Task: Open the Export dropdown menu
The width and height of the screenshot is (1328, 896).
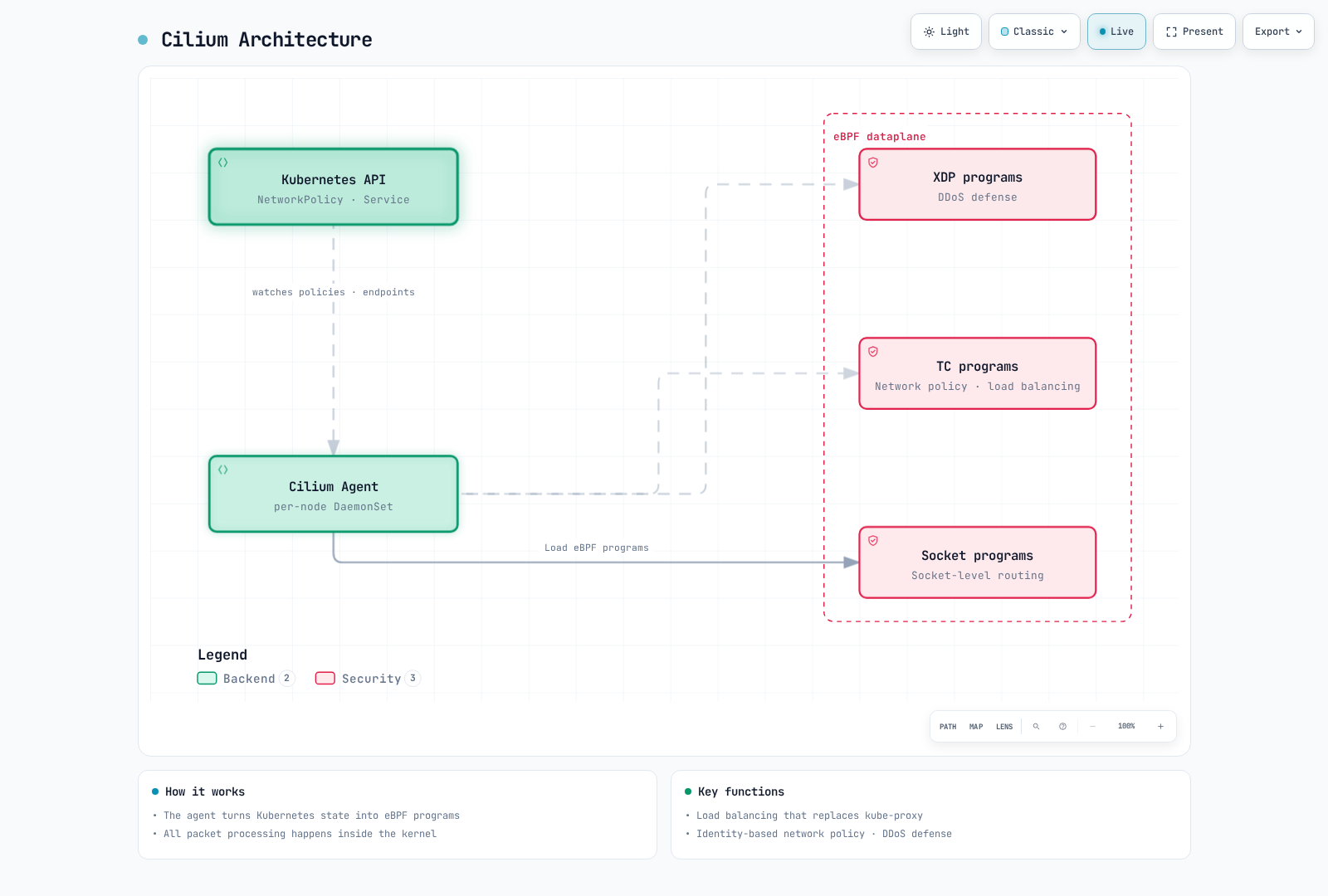Action: [x=1278, y=32]
